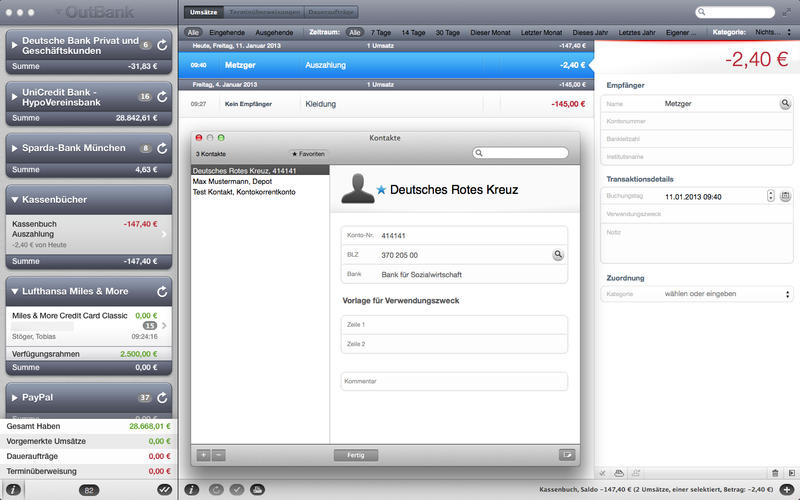Select Max Mustermann, Depot contact
The image size is (800, 500).
click(x=260, y=181)
